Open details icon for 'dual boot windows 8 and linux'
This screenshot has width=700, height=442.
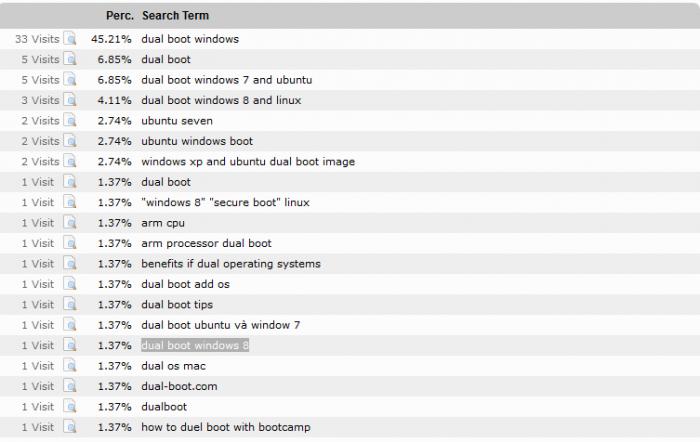tap(70, 100)
